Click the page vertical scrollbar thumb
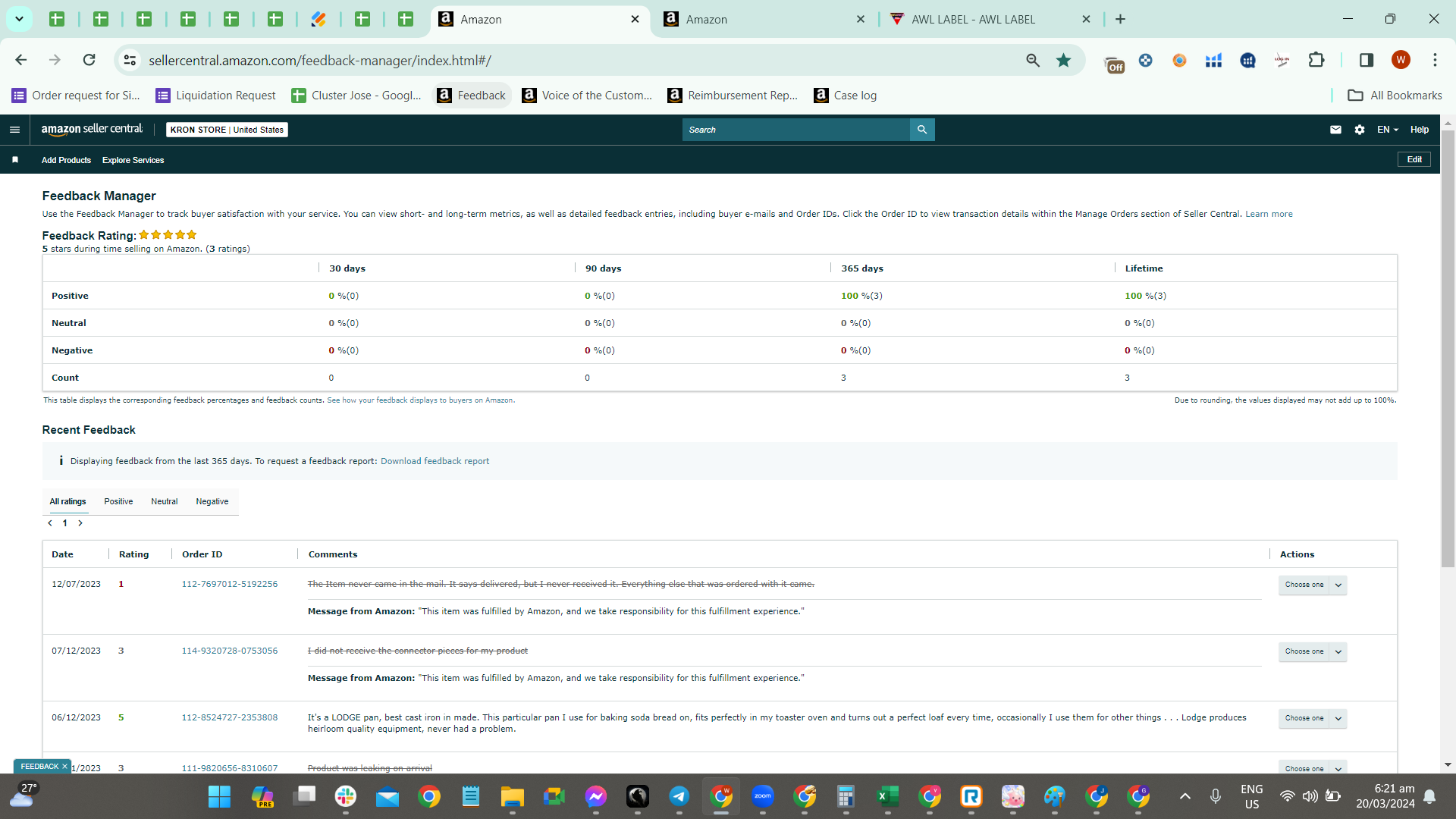Screen dimensions: 1456x819 pyautogui.click(x=1448, y=349)
